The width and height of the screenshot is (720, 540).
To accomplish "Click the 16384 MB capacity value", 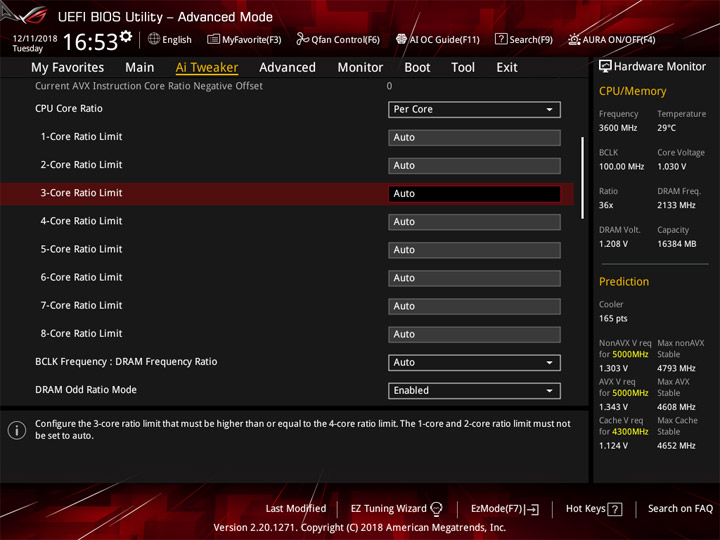I will (676, 244).
